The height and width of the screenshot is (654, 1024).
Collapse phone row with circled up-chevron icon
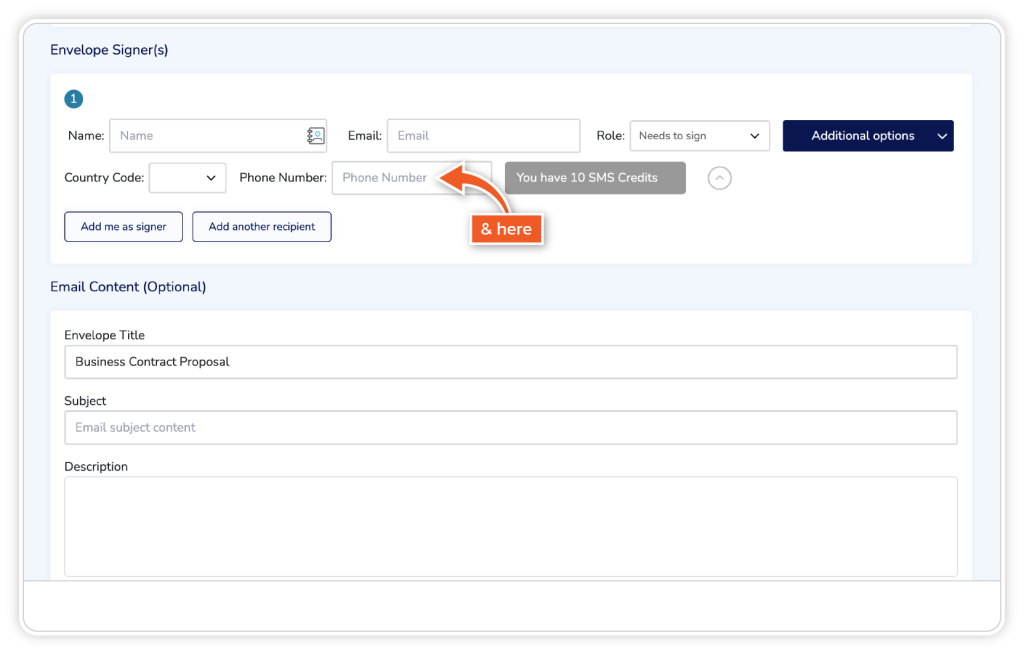719,178
